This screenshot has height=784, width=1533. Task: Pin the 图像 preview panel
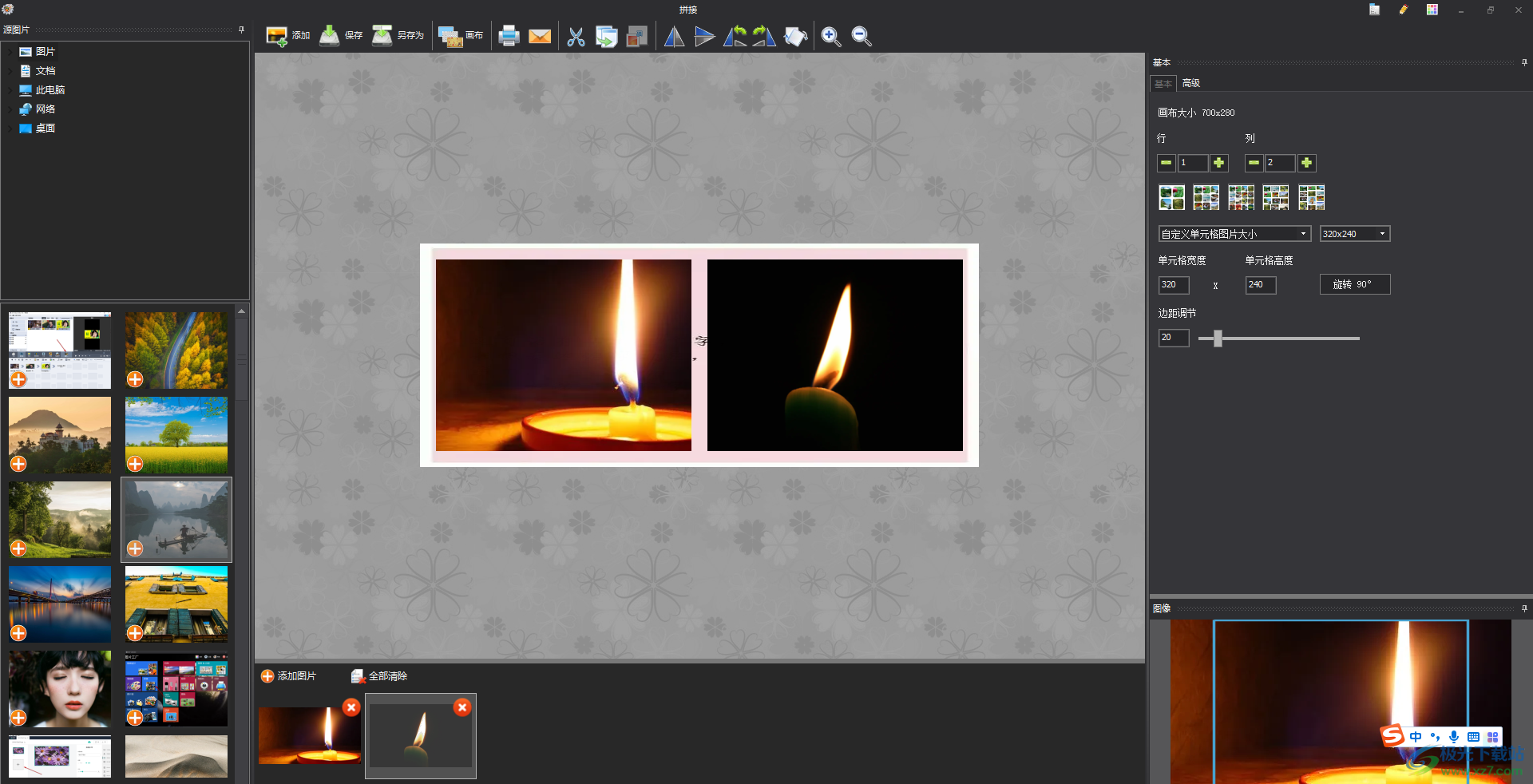click(1524, 608)
